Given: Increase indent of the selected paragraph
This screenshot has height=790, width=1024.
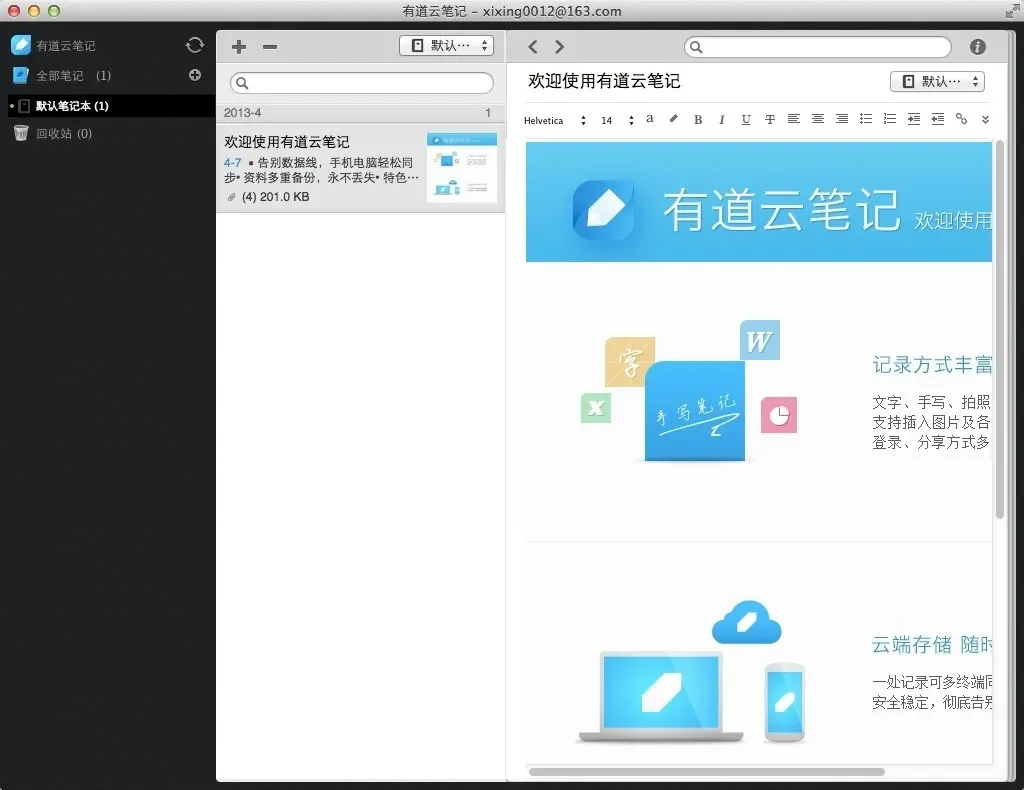Looking at the screenshot, I should point(913,120).
